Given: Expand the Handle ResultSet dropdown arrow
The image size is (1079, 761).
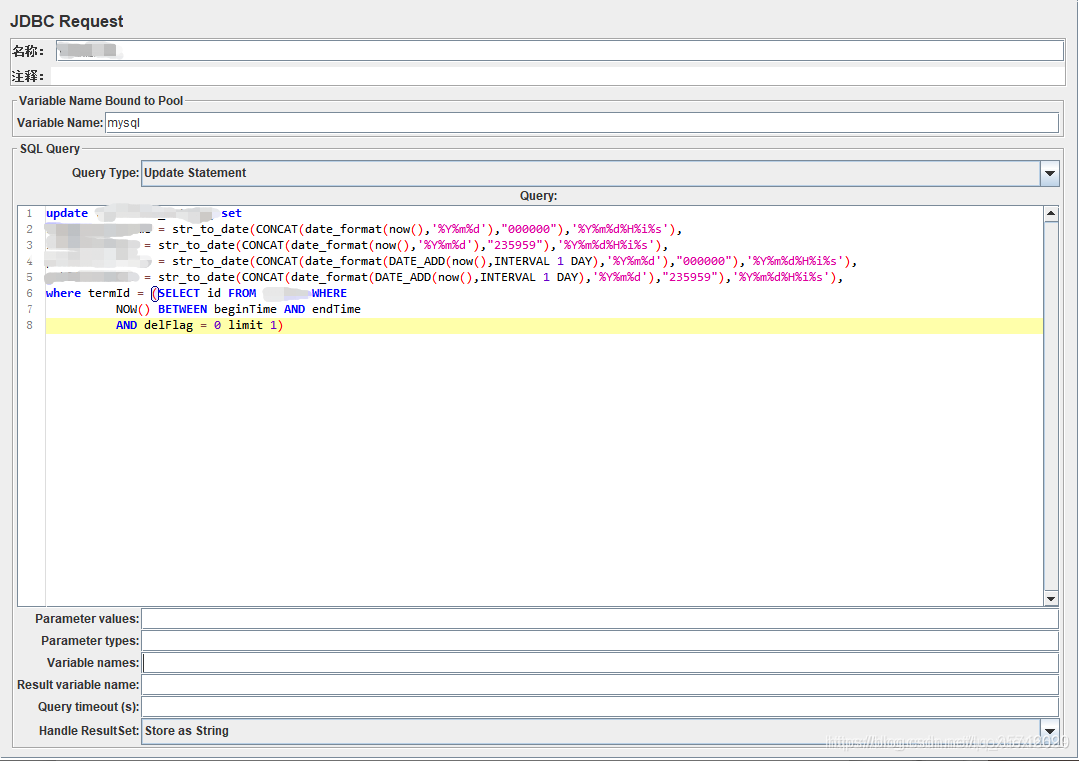Looking at the screenshot, I should coord(1049,731).
